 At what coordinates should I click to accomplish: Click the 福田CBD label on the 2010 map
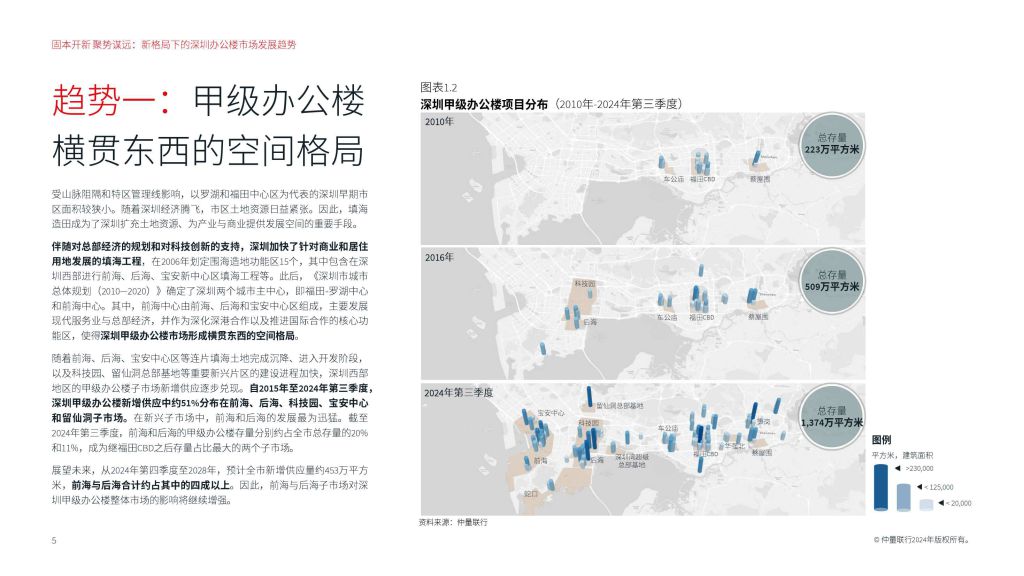coord(703,179)
